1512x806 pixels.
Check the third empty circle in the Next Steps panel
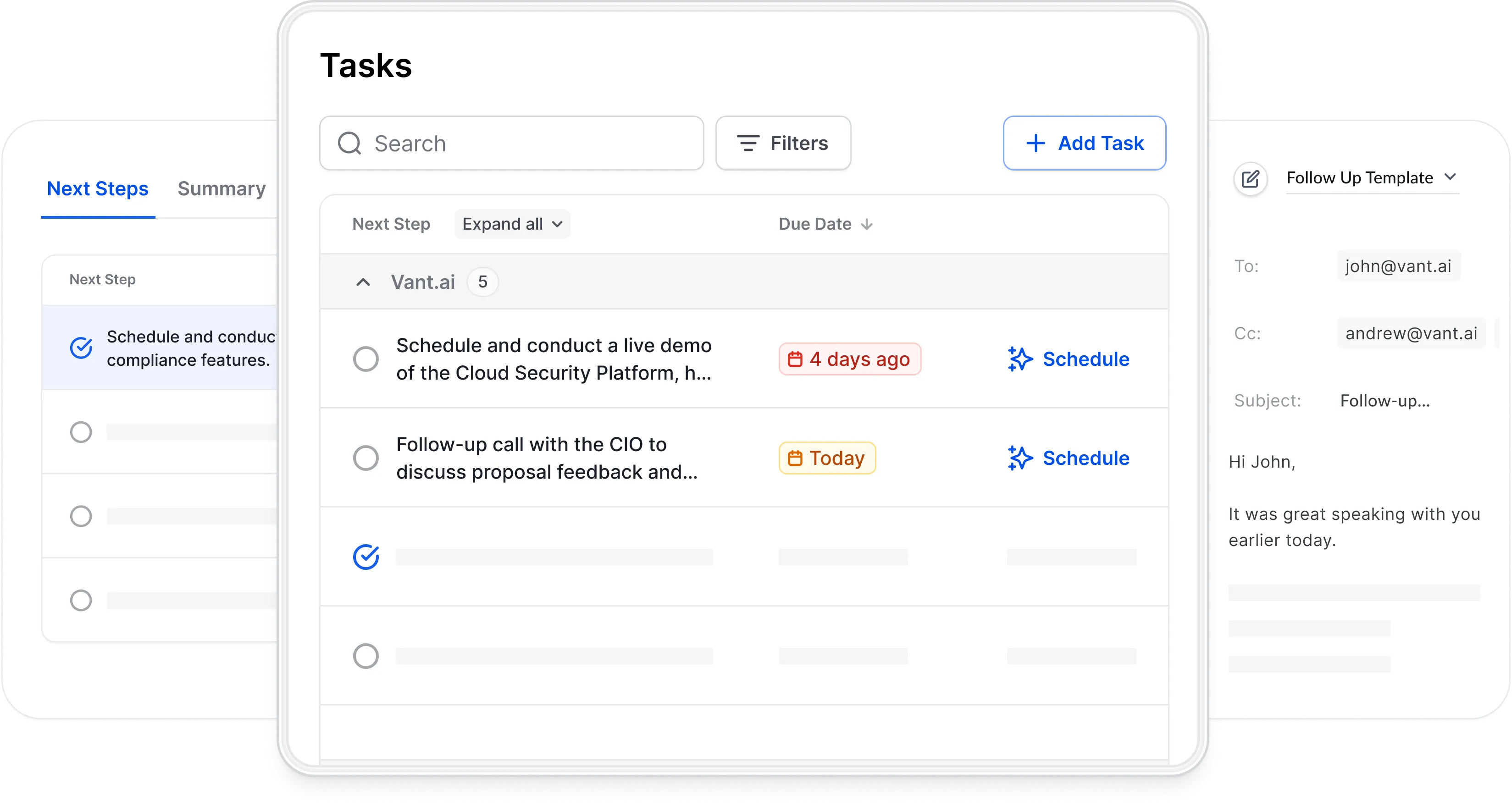pyautogui.click(x=81, y=601)
